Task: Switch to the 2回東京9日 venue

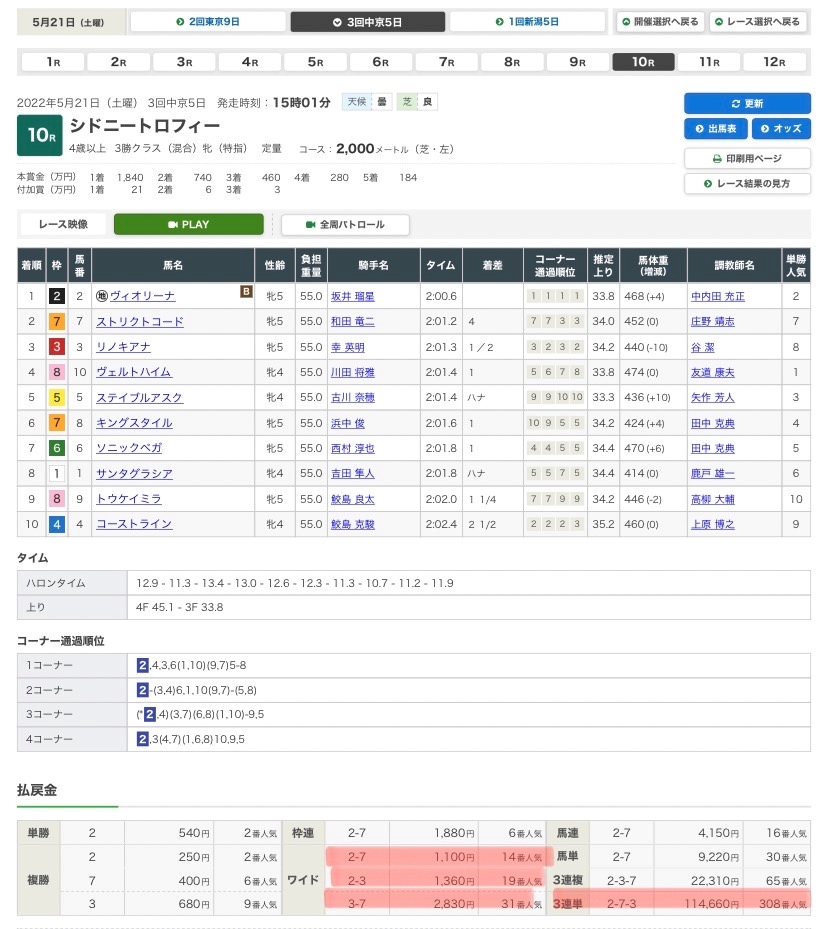Action: pos(208,21)
